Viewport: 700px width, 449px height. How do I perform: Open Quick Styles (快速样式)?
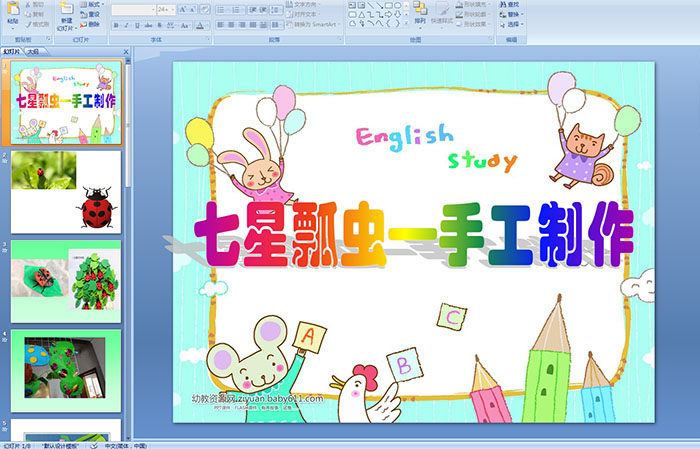click(x=442, y=14)
